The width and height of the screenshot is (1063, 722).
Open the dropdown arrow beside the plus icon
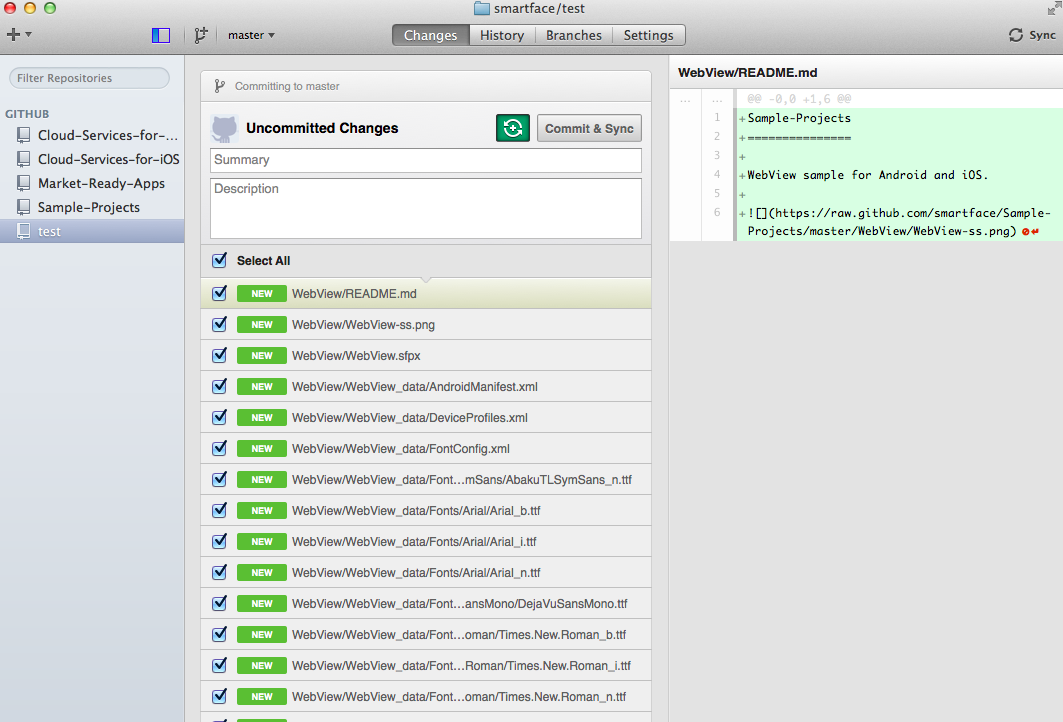click(x=28, y=34)
